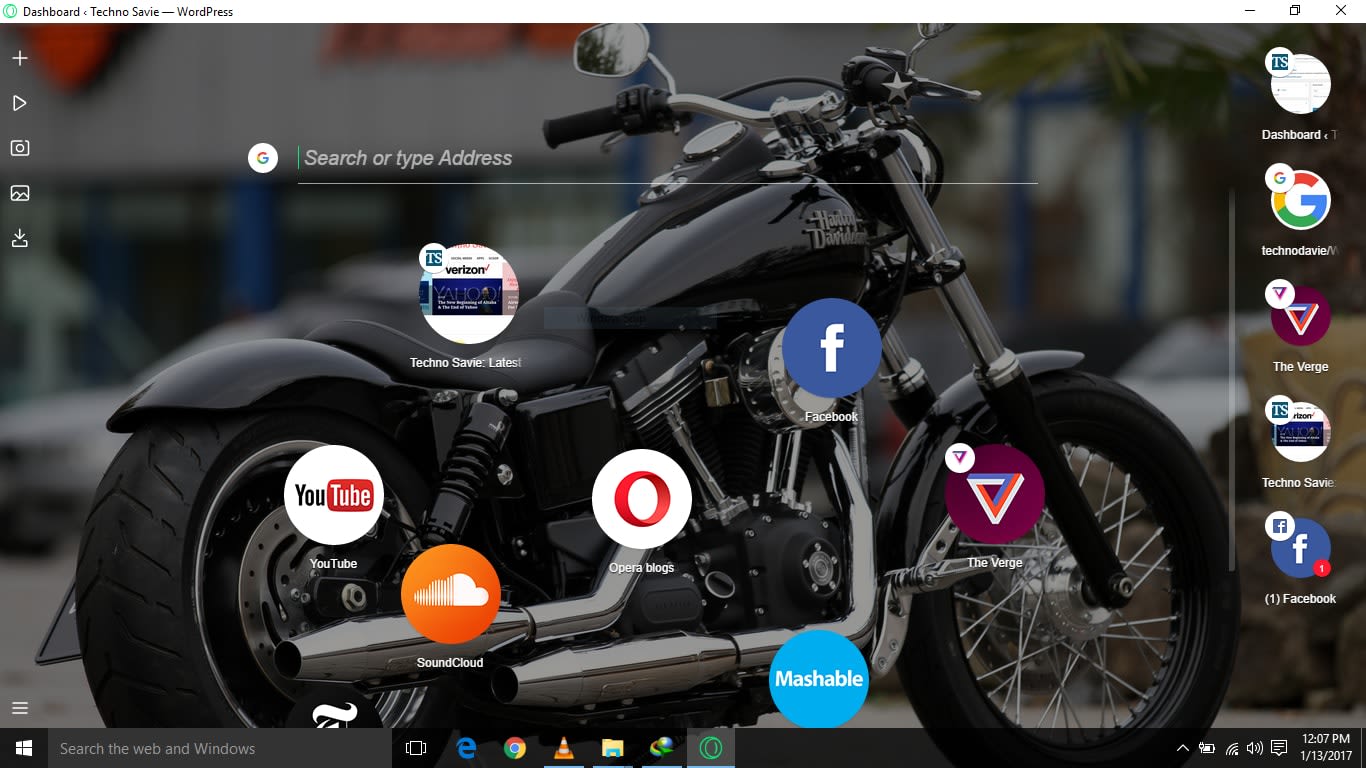Click the snapshot camera icon

pos(19,148)
